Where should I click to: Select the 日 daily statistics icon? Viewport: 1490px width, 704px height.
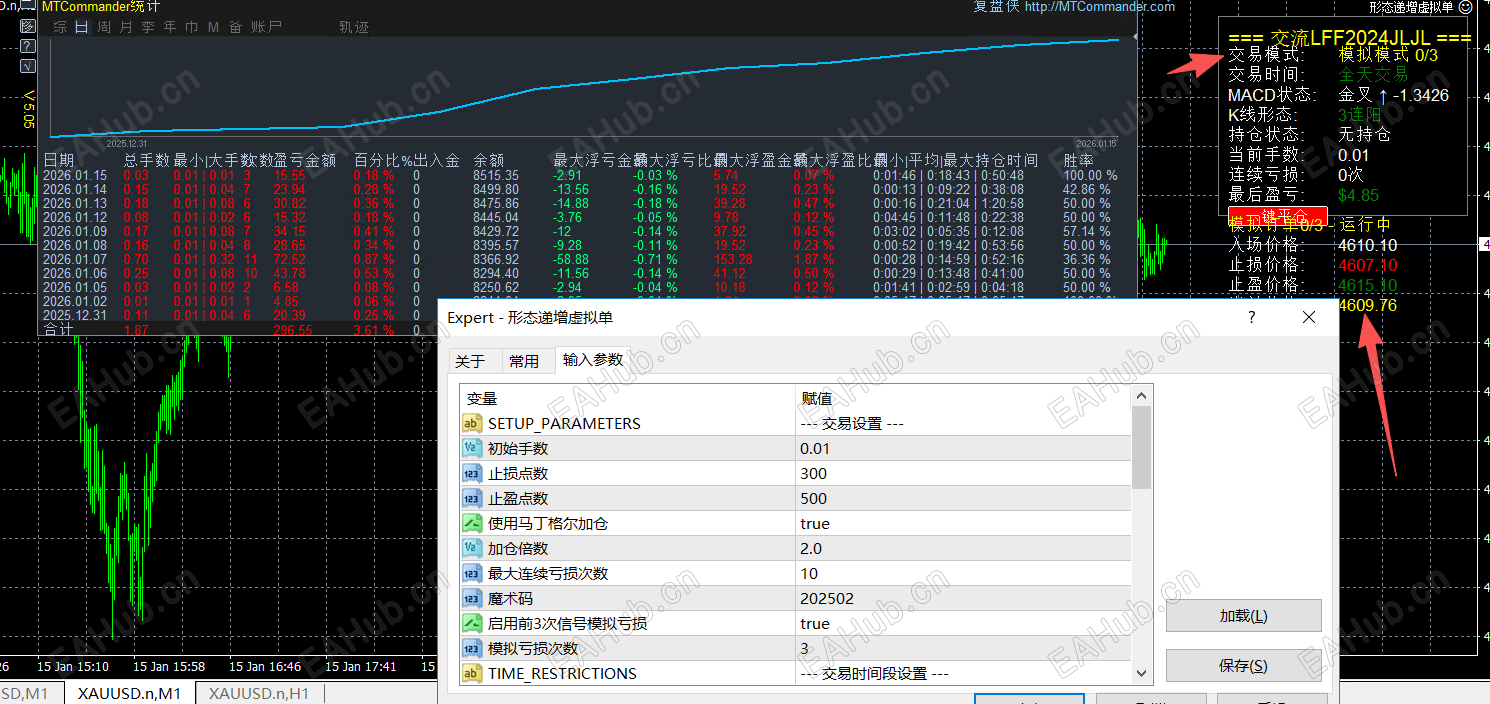80,27
